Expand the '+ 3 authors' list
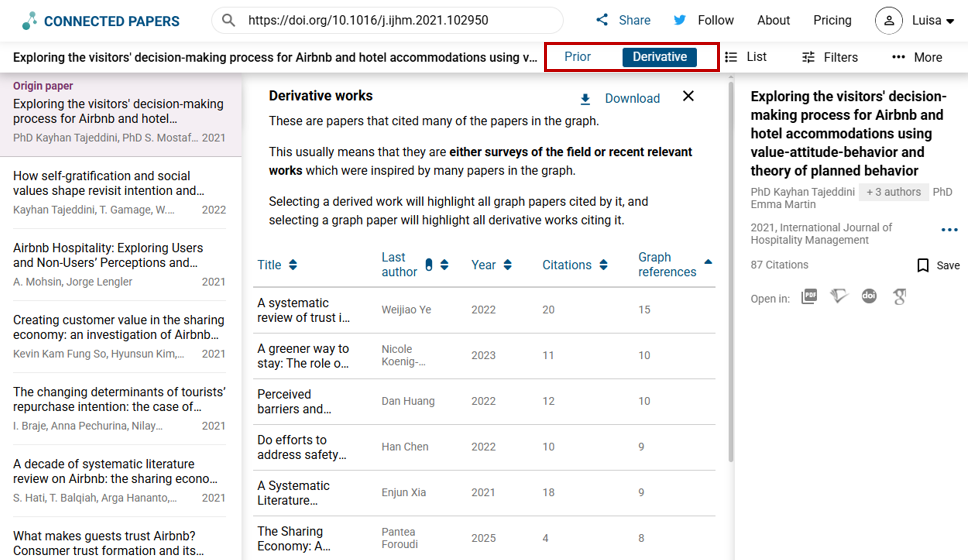 893,192
